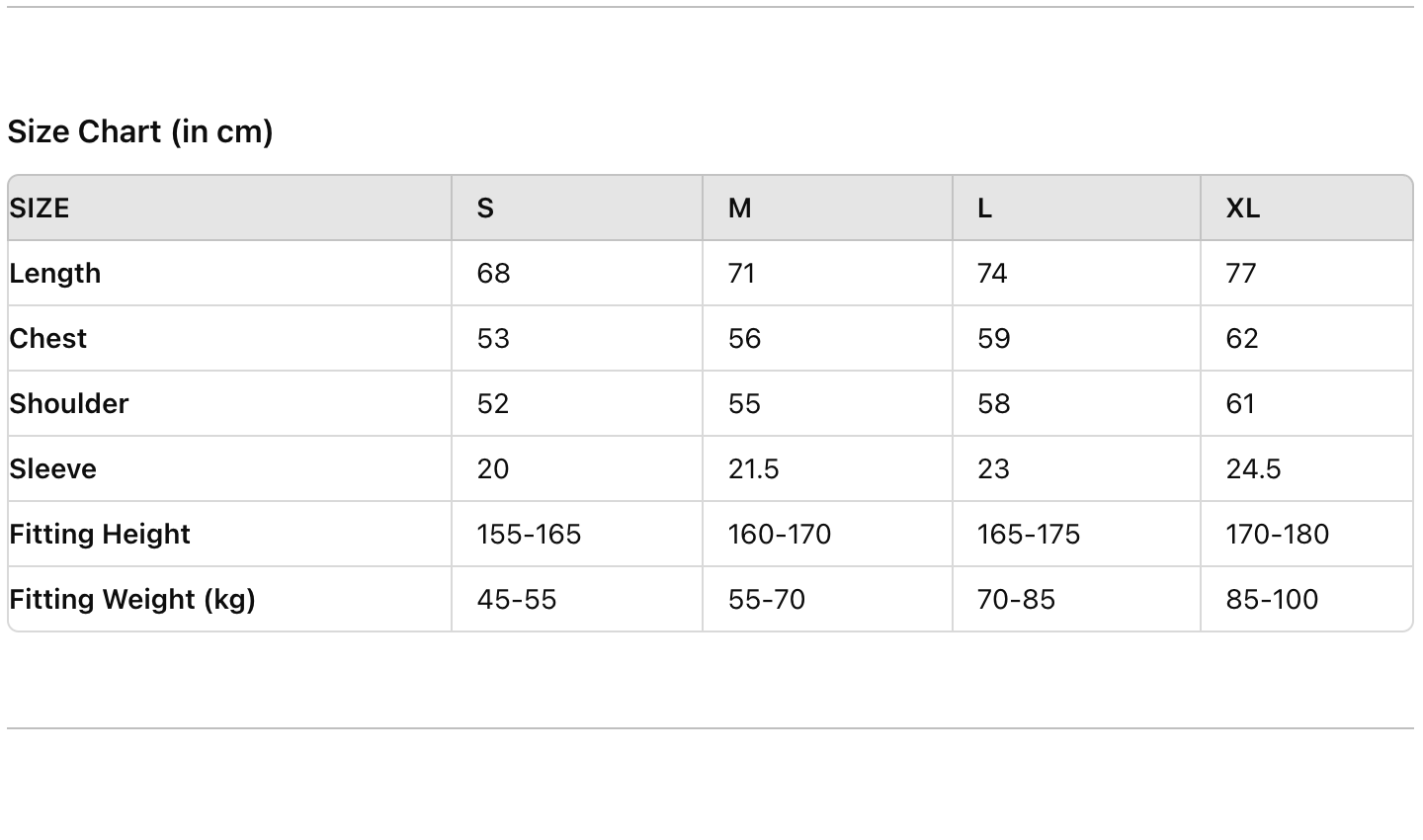This screenshot has width=1423, height=840.
Task: Click the XL column header
Action: pyautogui.click(x=1242, y=208)
